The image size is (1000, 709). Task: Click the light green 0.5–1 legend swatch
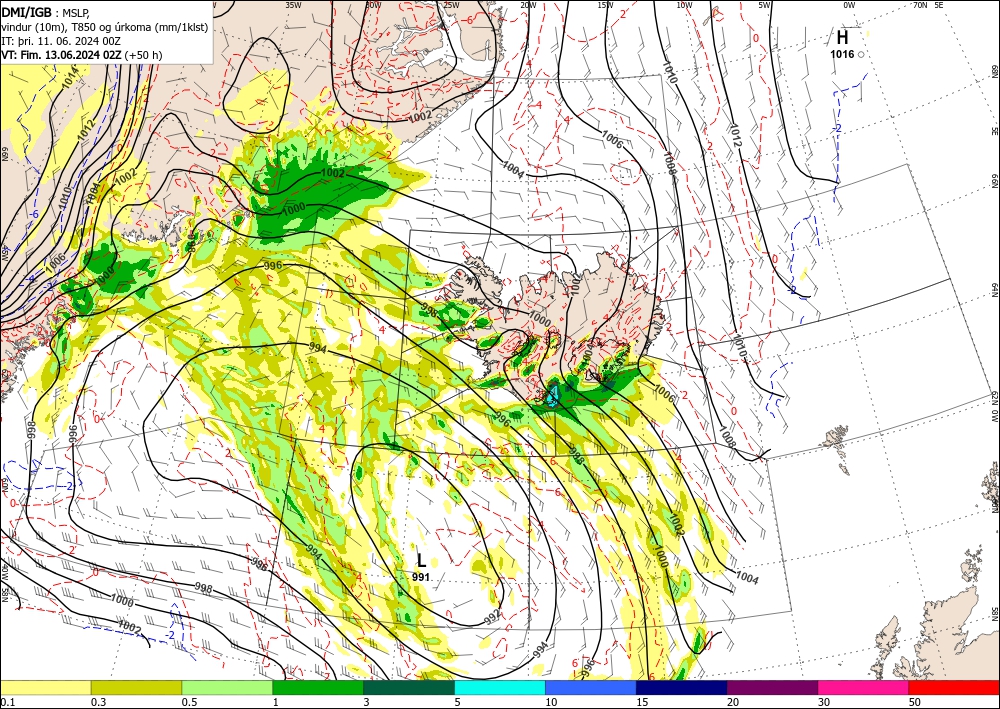coord(227,687)
